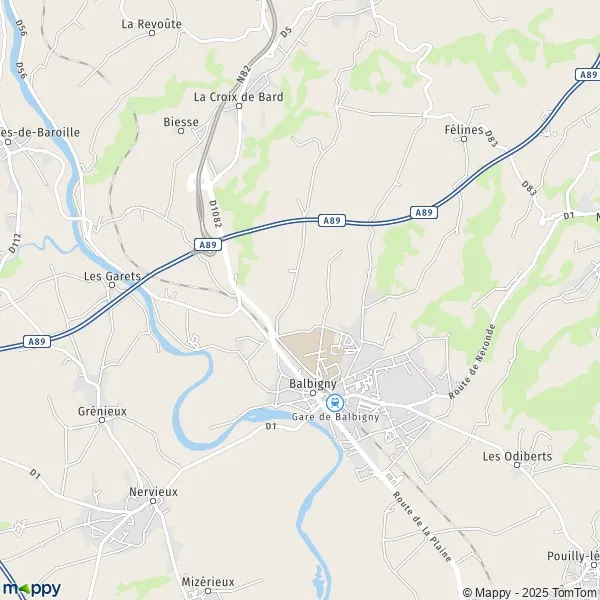Click the Gare de Balbigny train station icon
600x600 pixels.
click(335, 403)
